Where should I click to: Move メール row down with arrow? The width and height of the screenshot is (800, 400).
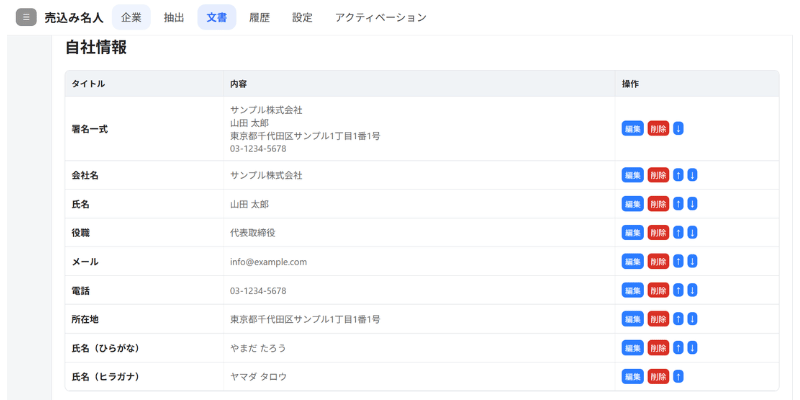pos(692,262)
